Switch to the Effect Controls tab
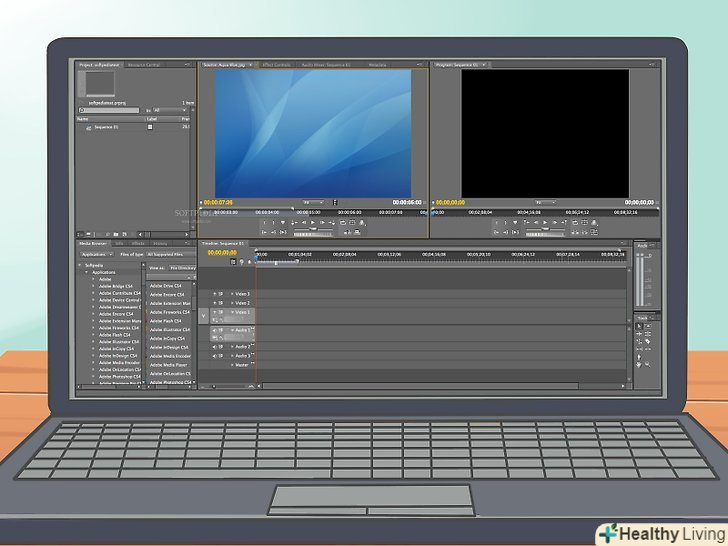 pos(274,65)
